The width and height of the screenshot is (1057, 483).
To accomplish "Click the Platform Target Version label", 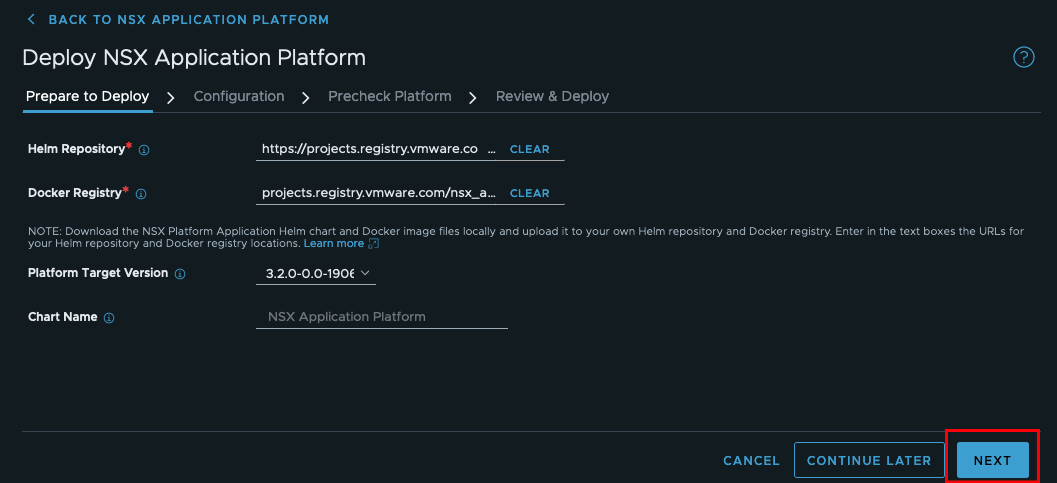I will coord(98,273).
